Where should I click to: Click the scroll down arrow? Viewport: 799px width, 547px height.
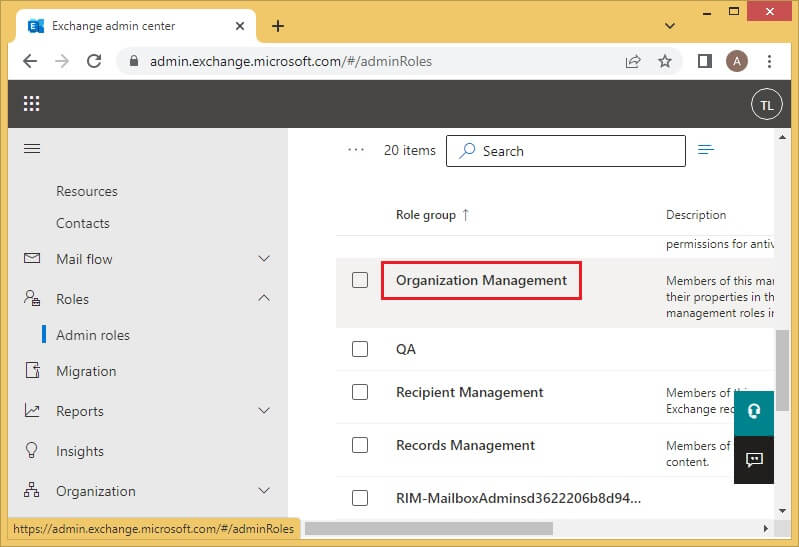(x=783, y=511)
